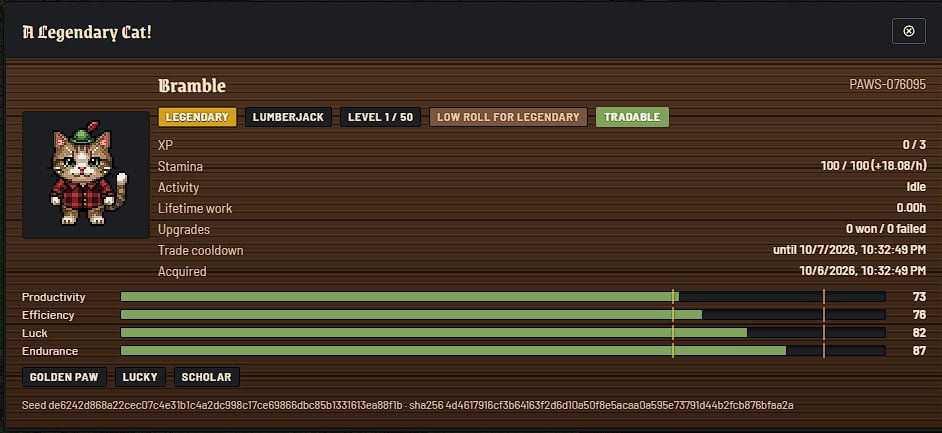Close the Legendary Cat dialog
Screen dimensions: 942x433
click(909, 31)
